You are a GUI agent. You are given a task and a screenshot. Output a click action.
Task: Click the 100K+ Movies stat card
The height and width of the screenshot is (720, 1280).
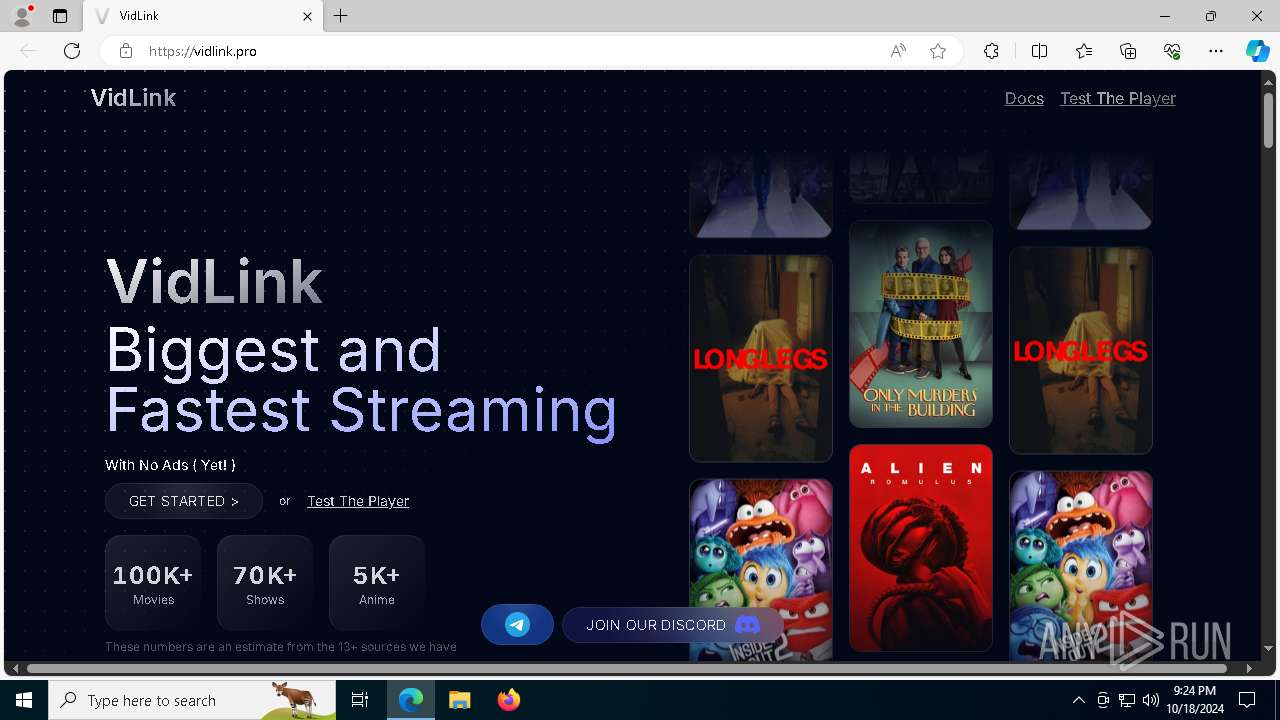tap(153, 583)
